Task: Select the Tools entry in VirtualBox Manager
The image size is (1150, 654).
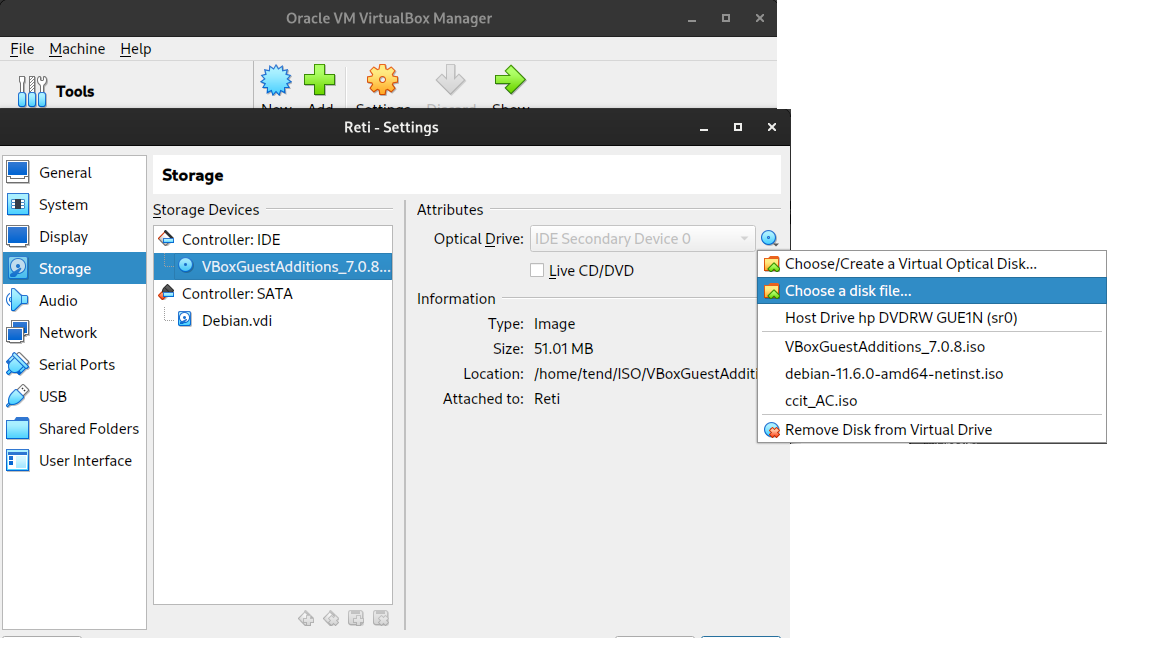Action: pyautogui.click(x=57, y=91)
